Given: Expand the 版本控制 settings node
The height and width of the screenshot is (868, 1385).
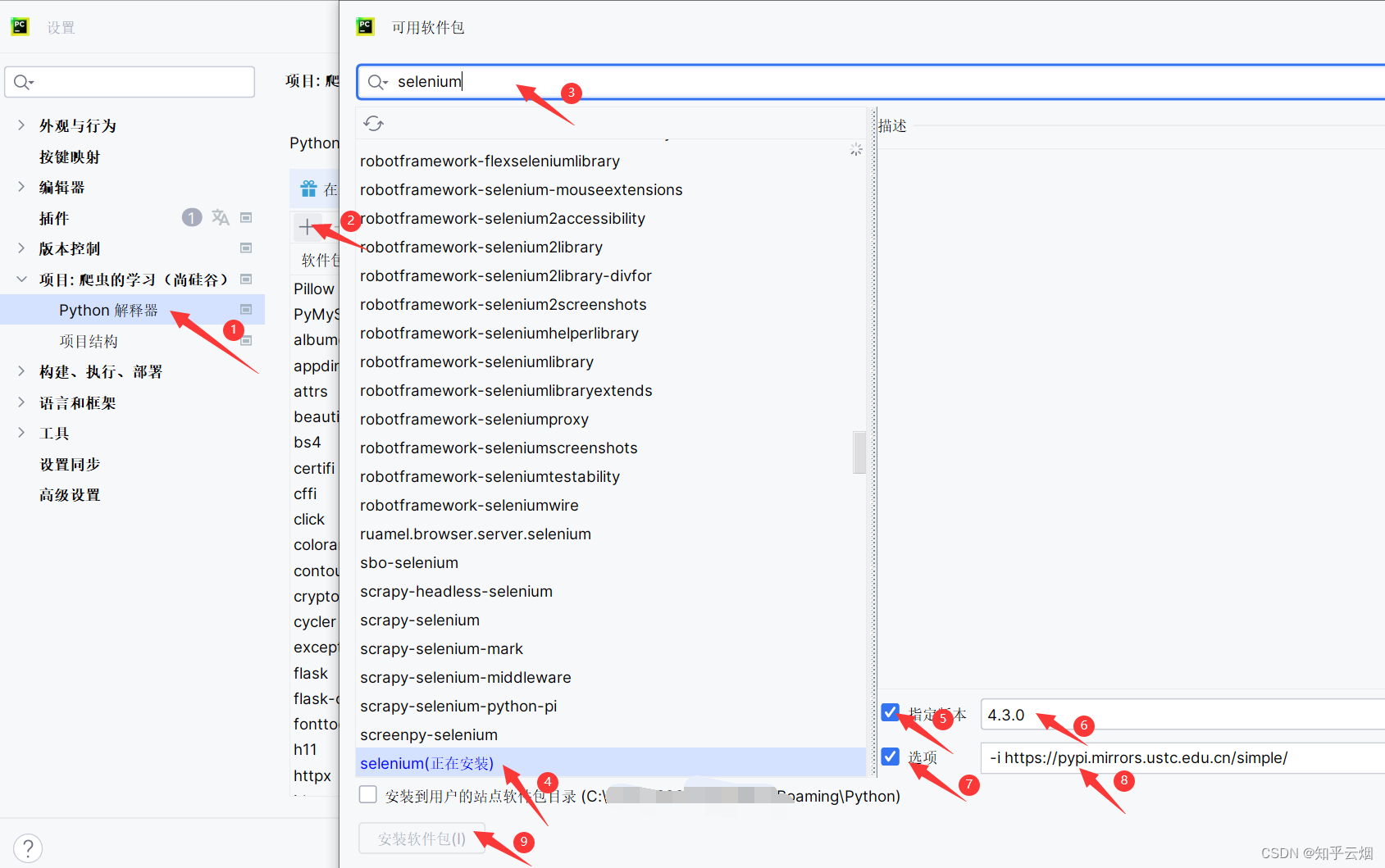Looking at the screenshot, I should click(21, 248).
